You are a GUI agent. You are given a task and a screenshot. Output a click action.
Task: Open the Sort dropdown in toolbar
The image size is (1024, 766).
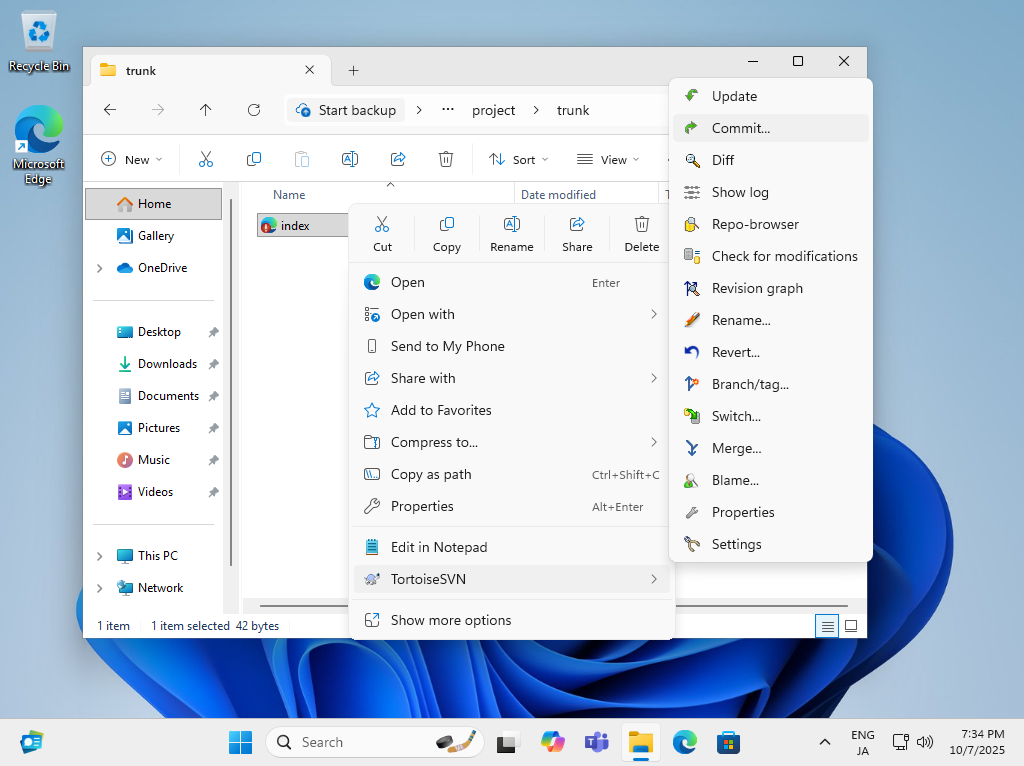pos(518,160)
